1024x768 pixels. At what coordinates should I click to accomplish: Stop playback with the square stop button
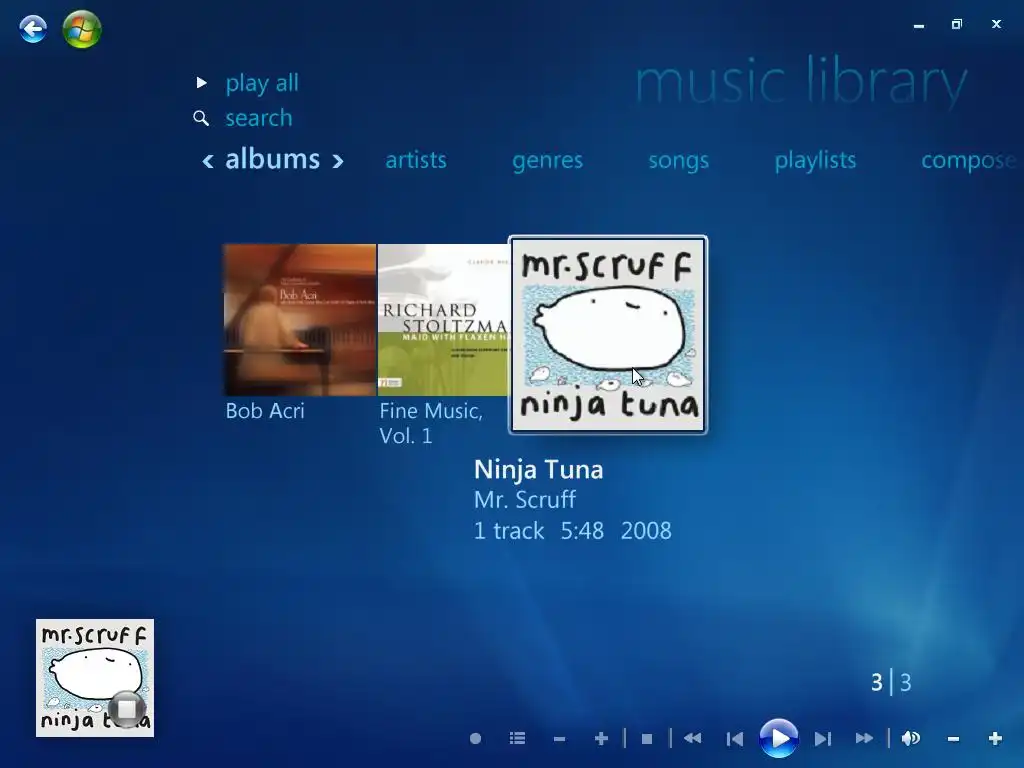[x=647, y=739]
